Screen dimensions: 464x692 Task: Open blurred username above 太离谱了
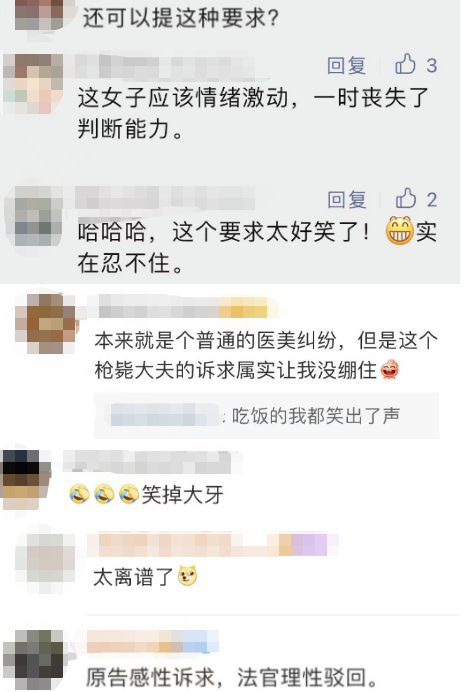click(213, 545)
